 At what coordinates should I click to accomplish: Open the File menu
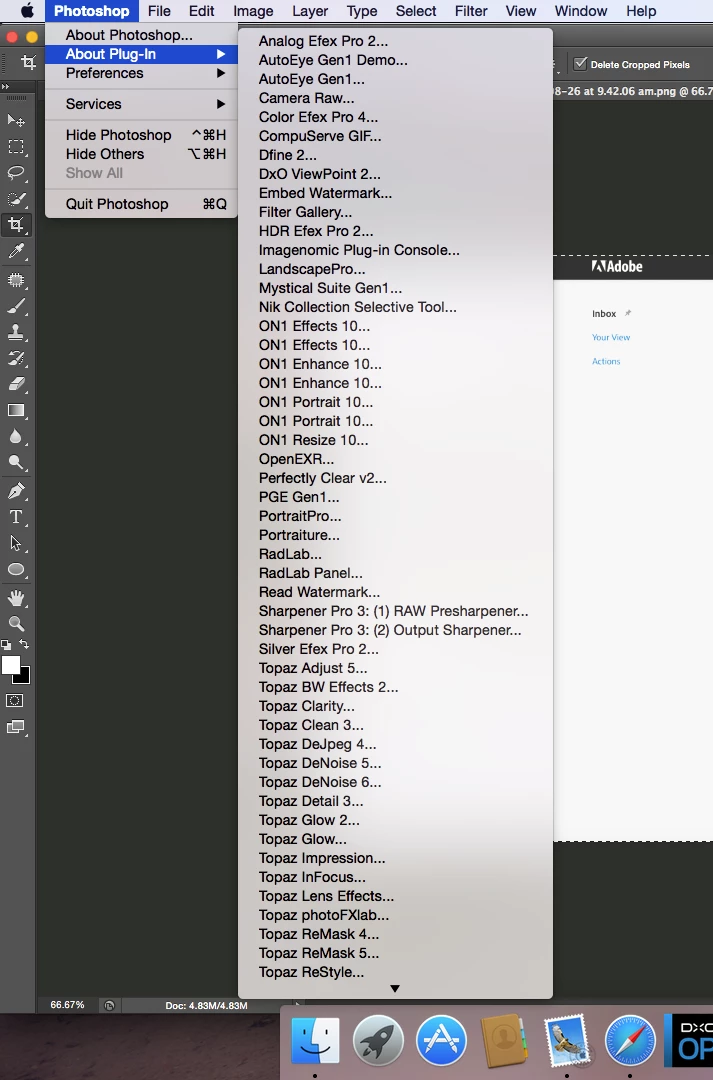point(159,11)
